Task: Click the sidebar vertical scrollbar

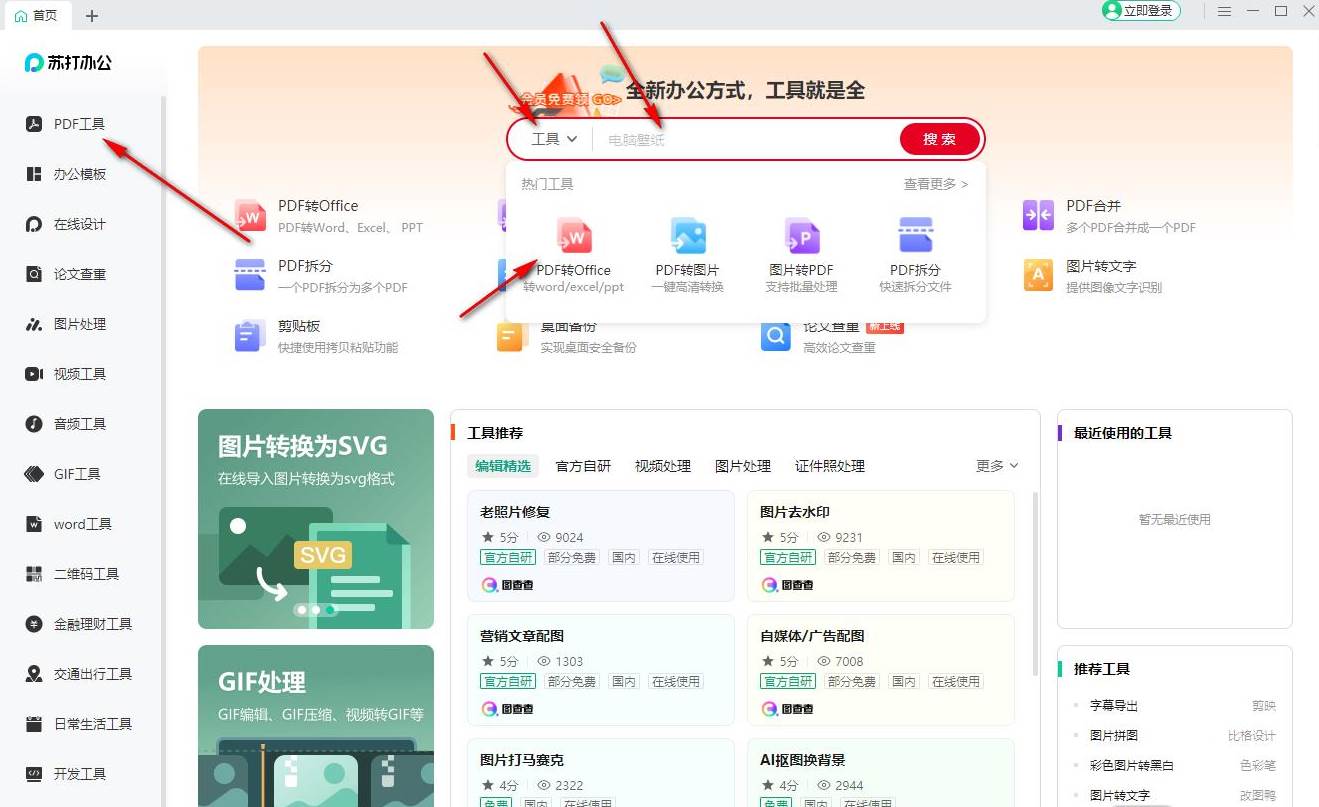Action: [x=163, y=450]
